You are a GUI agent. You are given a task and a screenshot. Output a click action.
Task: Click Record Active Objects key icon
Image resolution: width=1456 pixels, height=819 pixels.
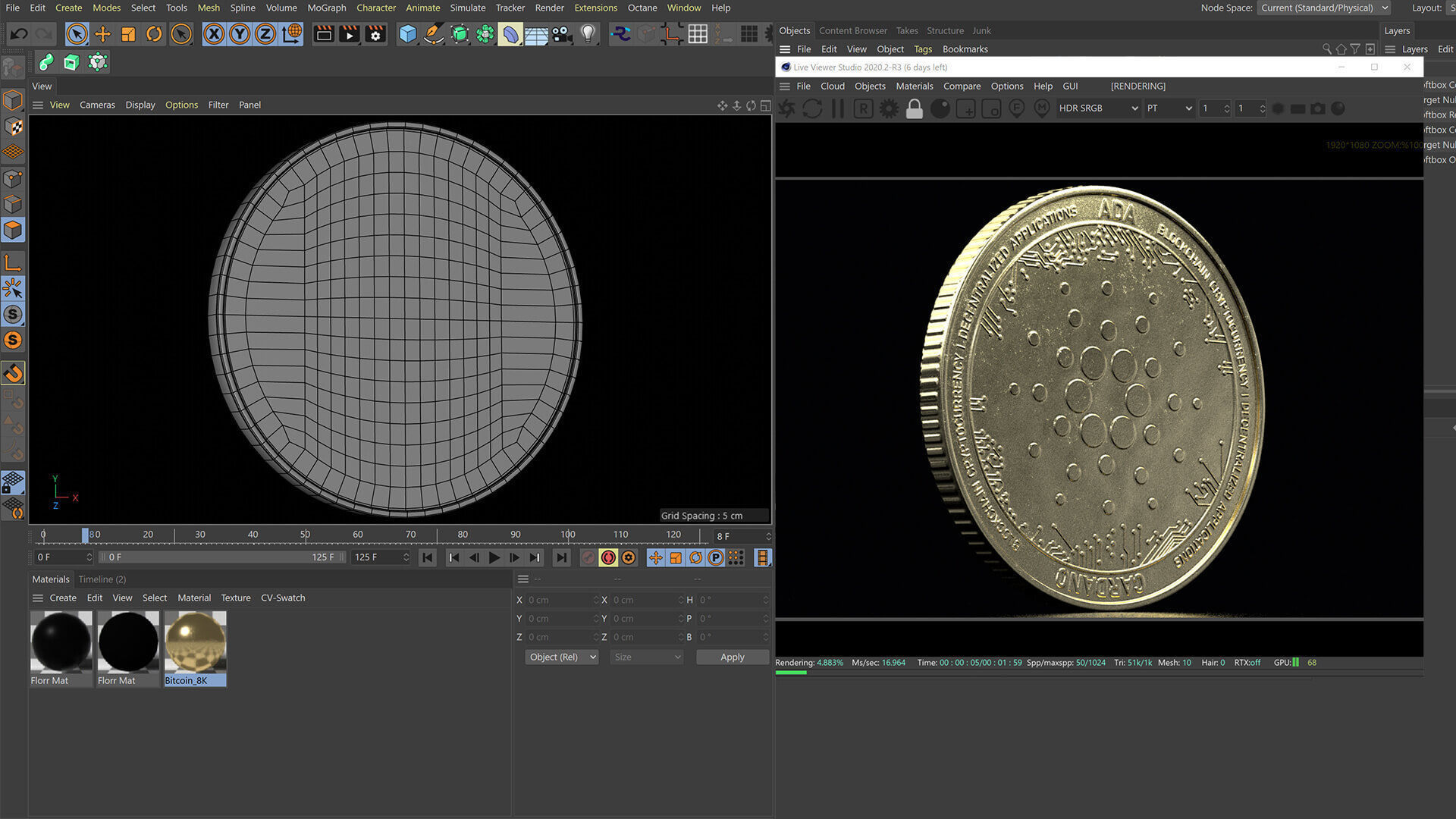(x=588, y=558)
